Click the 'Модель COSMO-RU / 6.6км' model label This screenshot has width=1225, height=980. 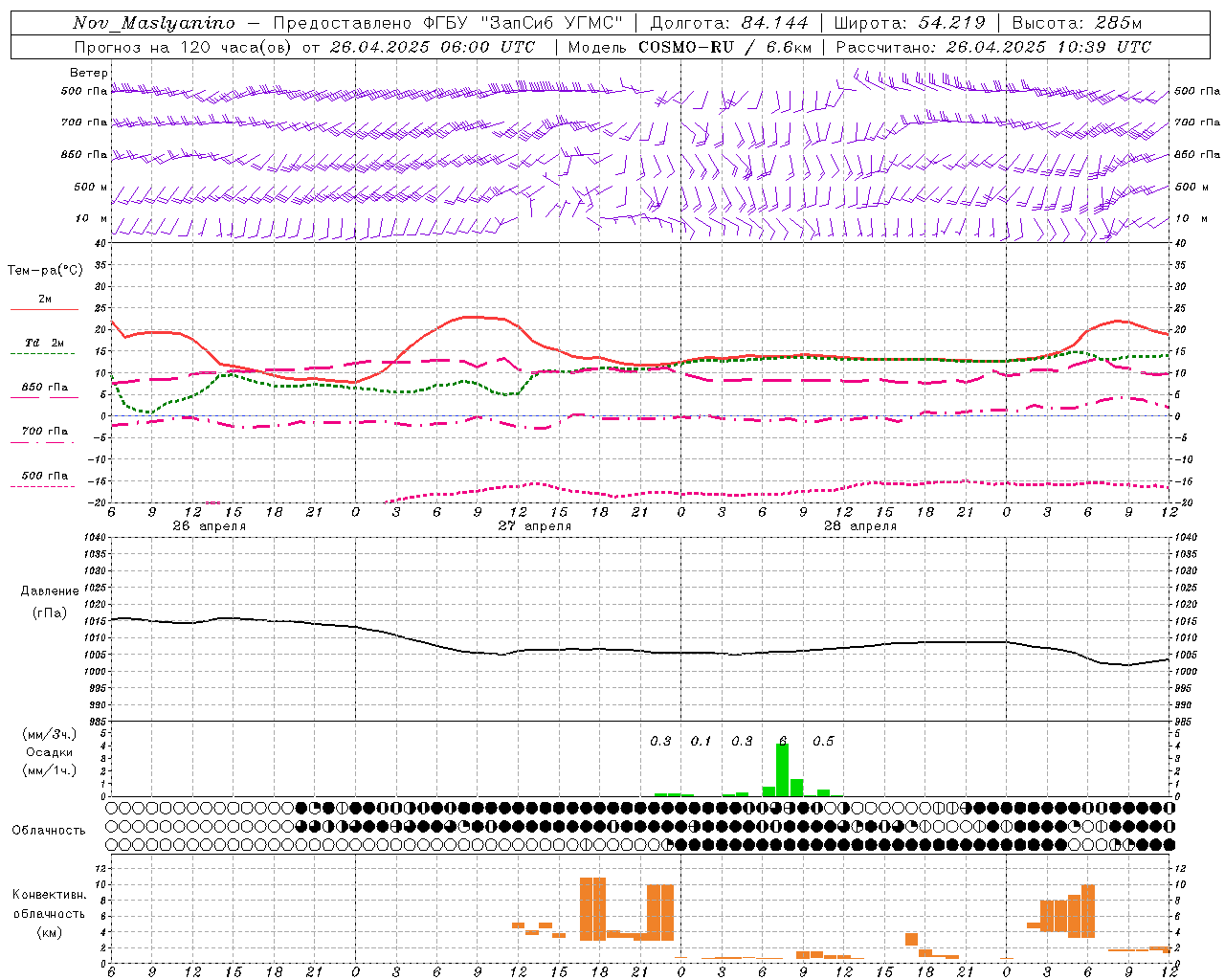(689, 47)
